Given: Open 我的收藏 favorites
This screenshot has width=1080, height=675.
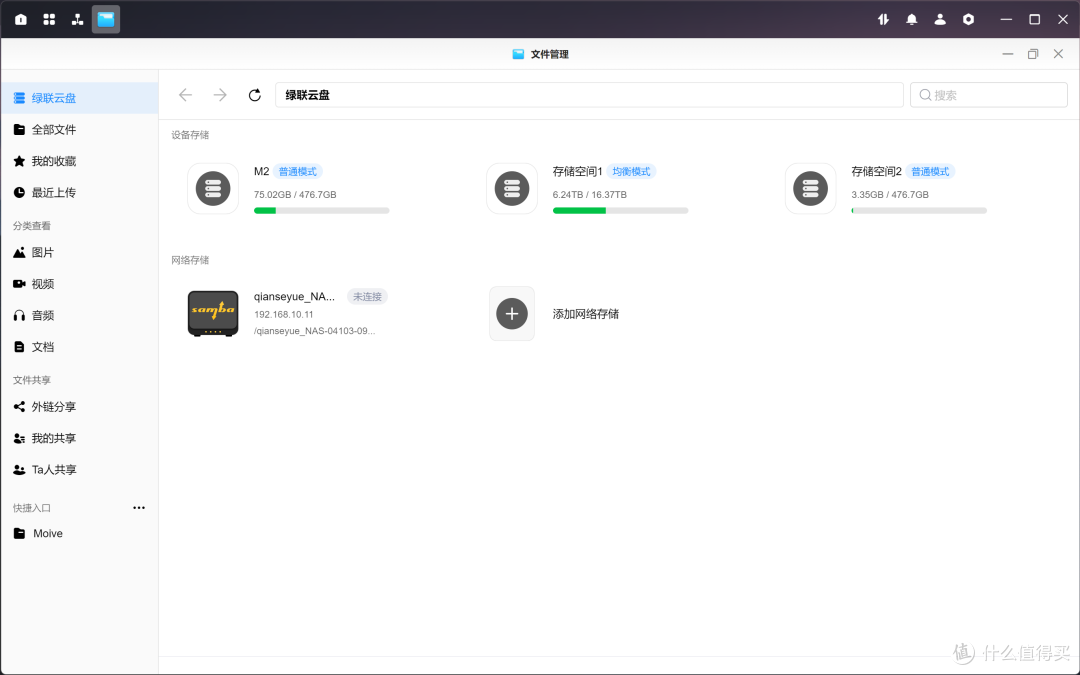Looking at the screenshot, I should coord(79,161).
